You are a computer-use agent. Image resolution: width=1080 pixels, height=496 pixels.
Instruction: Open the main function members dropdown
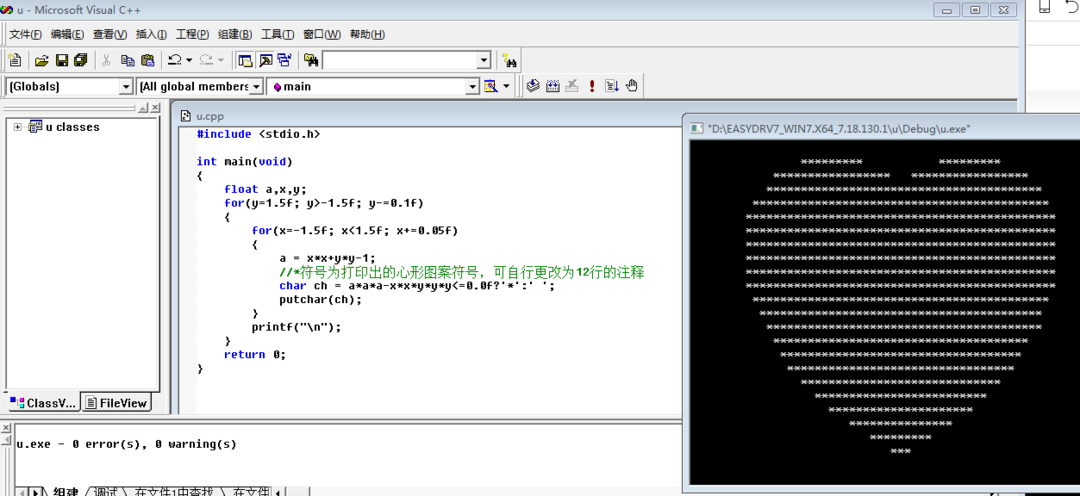coord(472,87)
